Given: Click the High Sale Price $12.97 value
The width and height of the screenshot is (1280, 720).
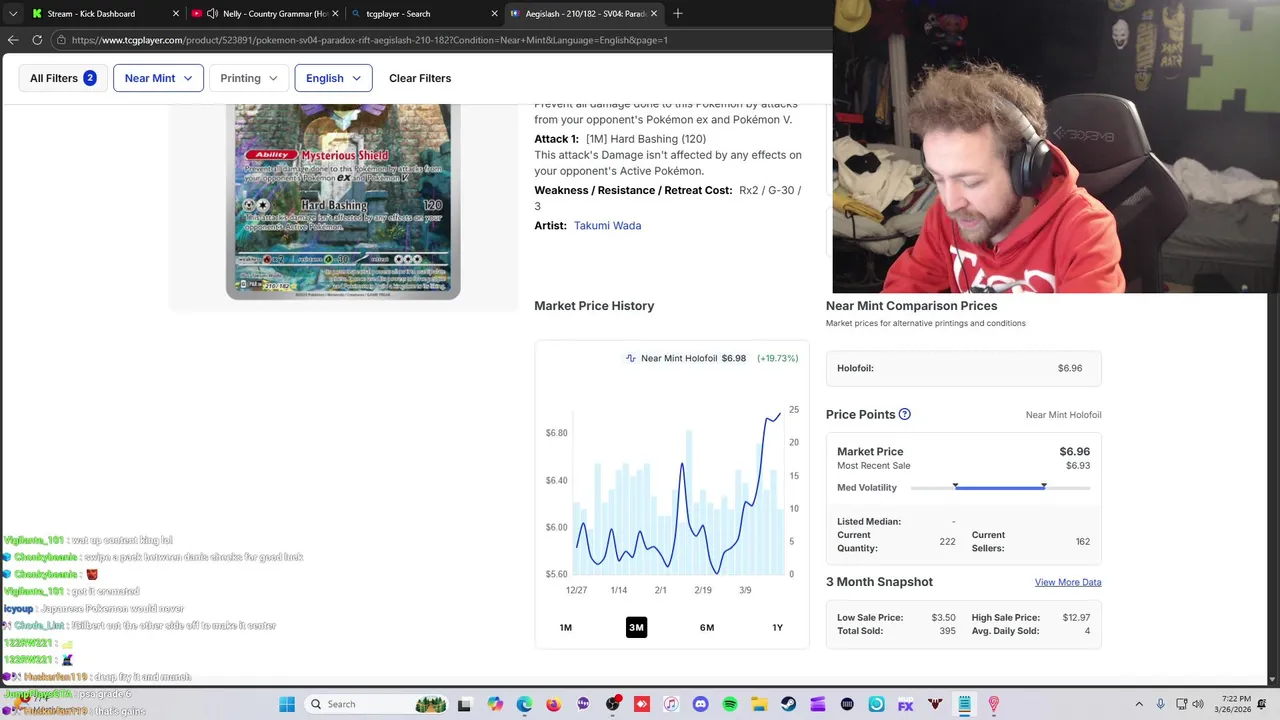Looking at the screenshot, I should click(1073, 618).
